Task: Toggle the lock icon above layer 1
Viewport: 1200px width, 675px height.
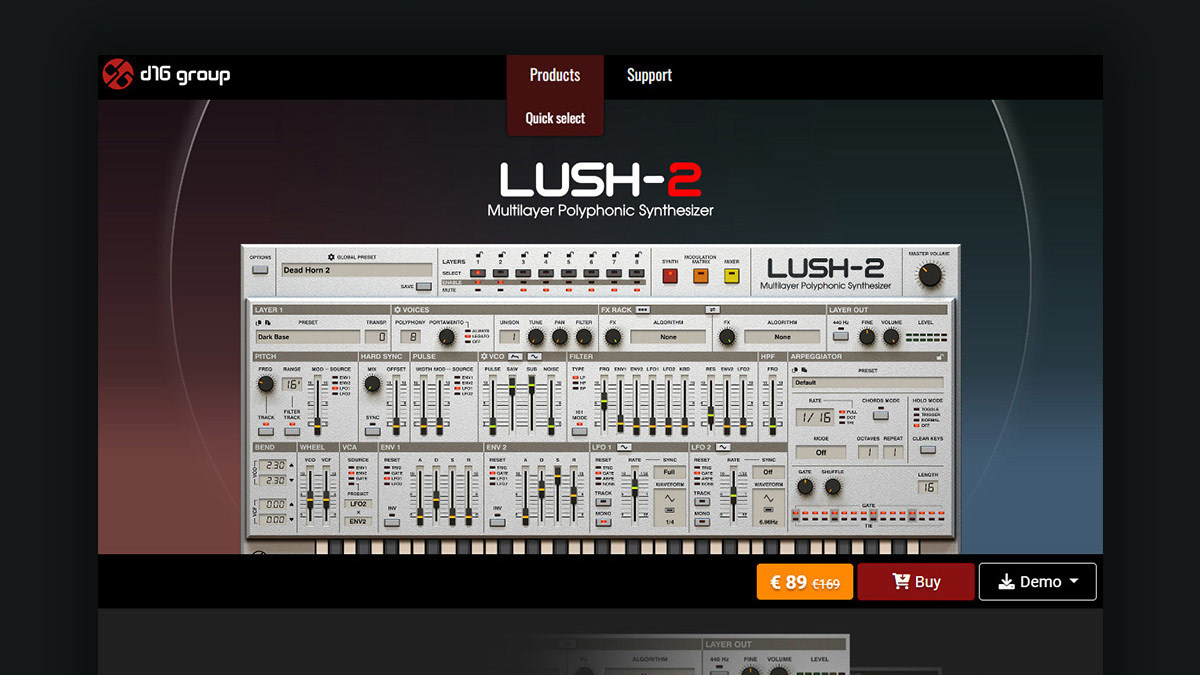Action: click(479, 254)
